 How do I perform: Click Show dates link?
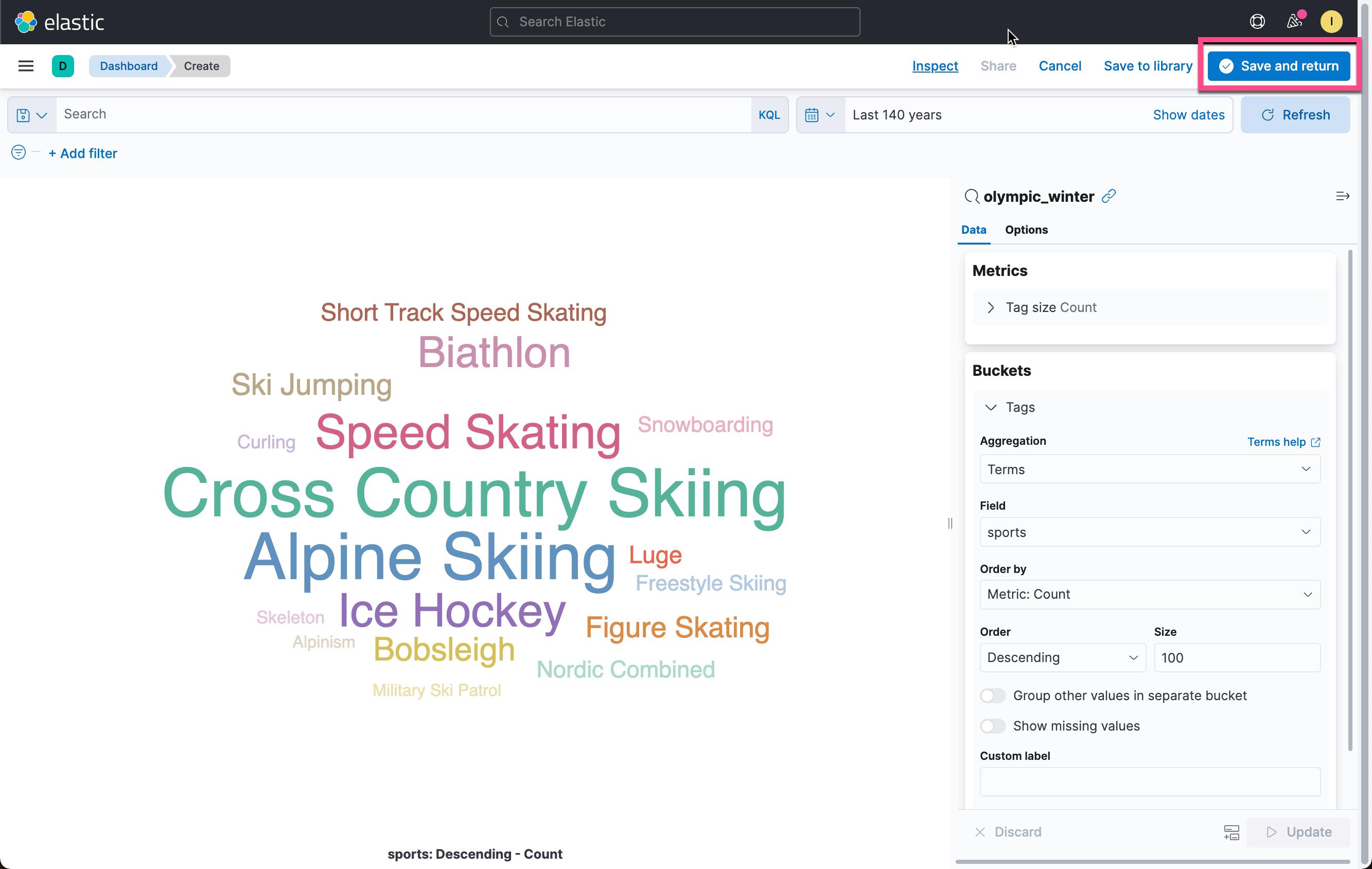[1189, 115]
